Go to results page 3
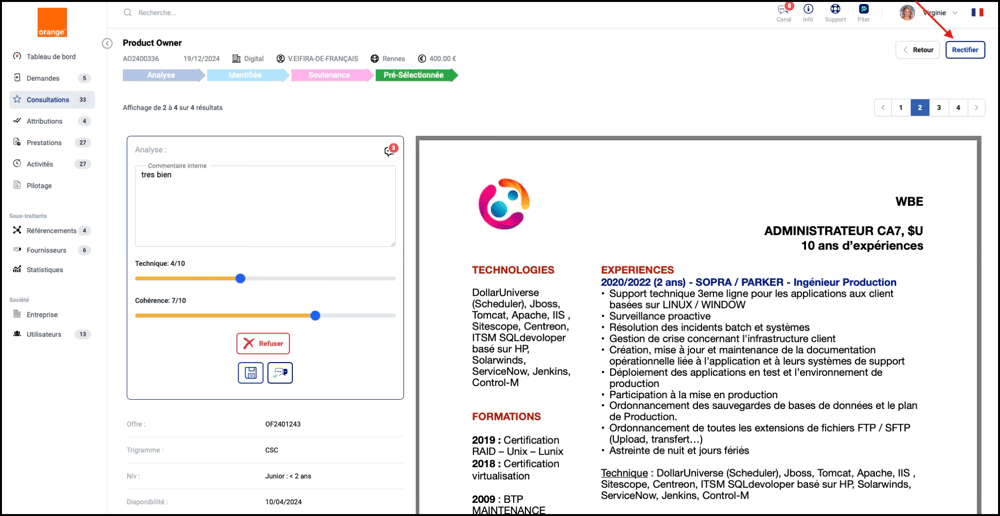 [939, 108]
